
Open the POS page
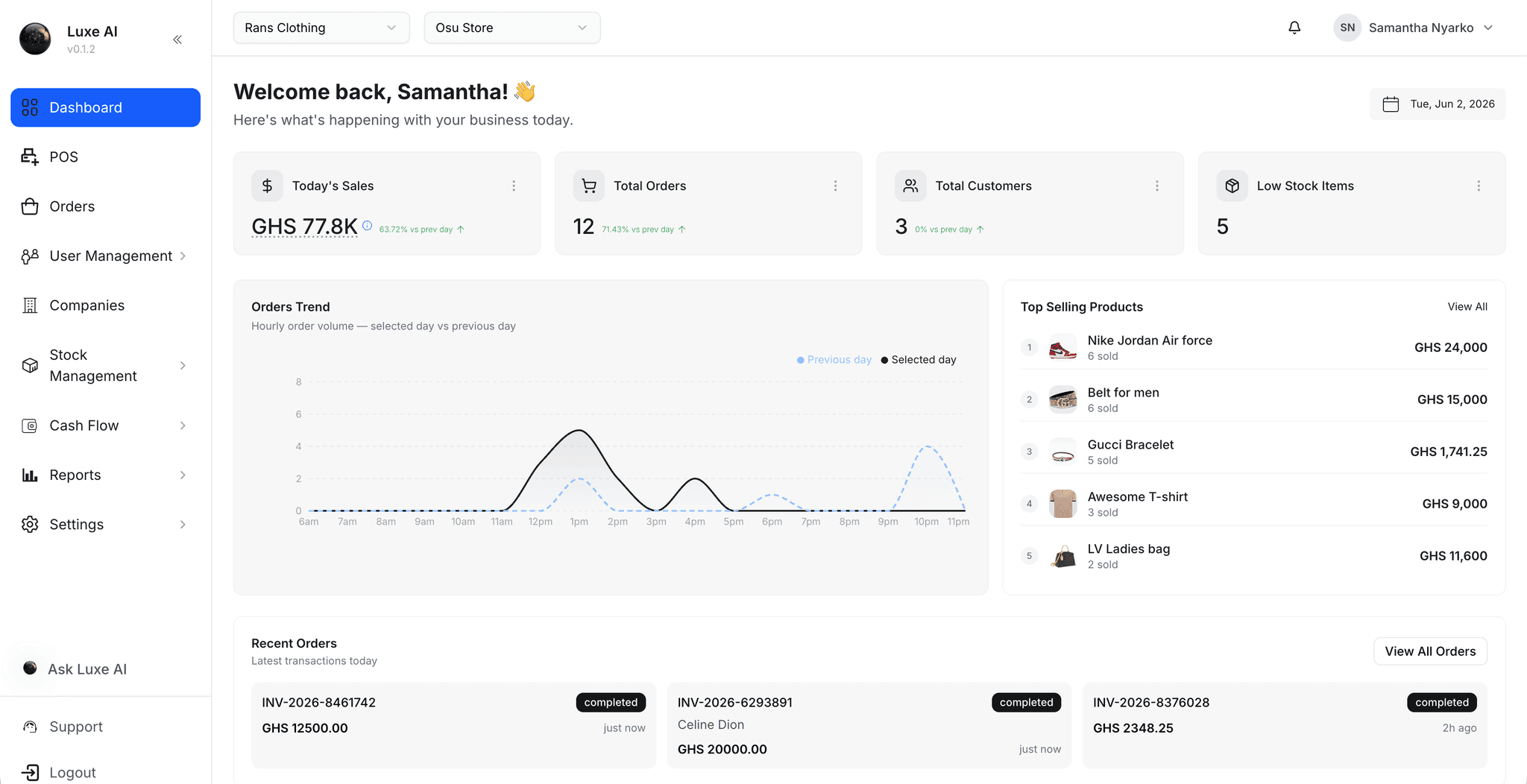[105, 157]
